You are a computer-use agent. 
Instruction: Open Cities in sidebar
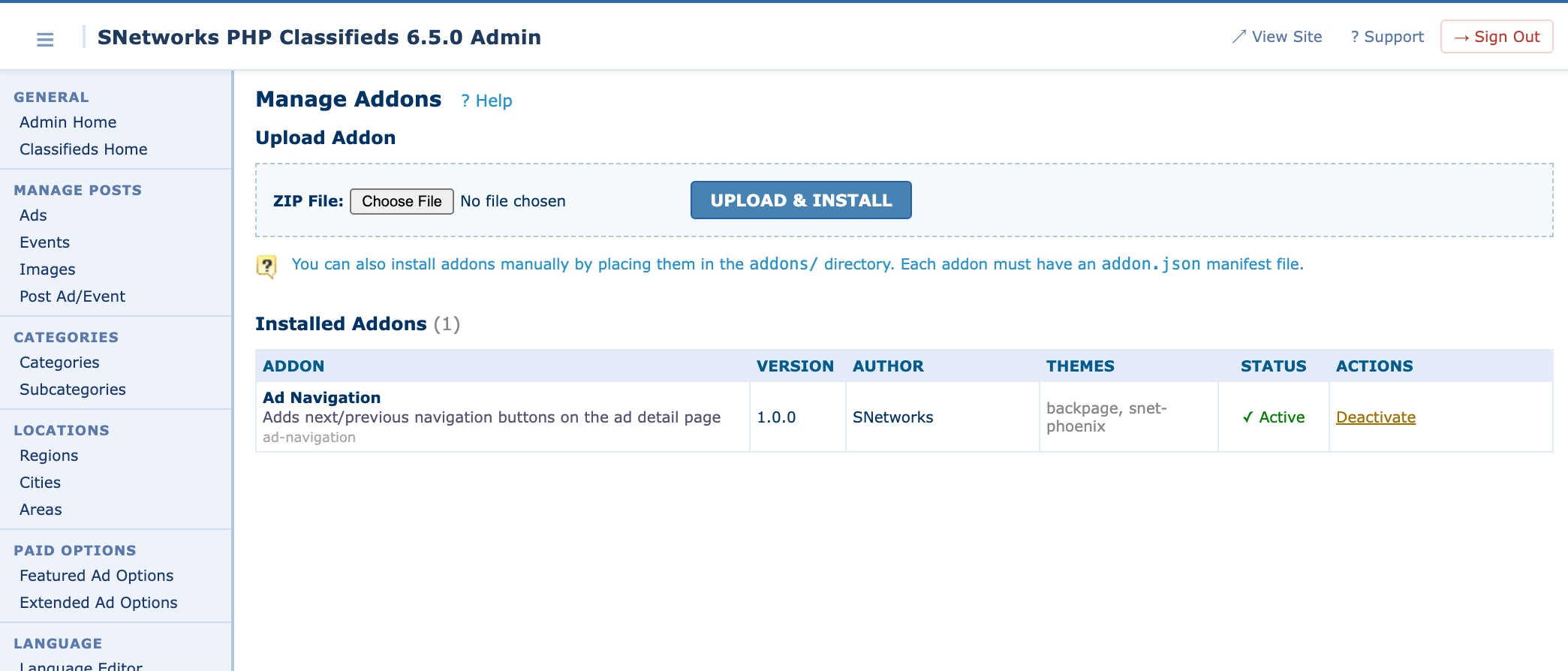point(41,483)
